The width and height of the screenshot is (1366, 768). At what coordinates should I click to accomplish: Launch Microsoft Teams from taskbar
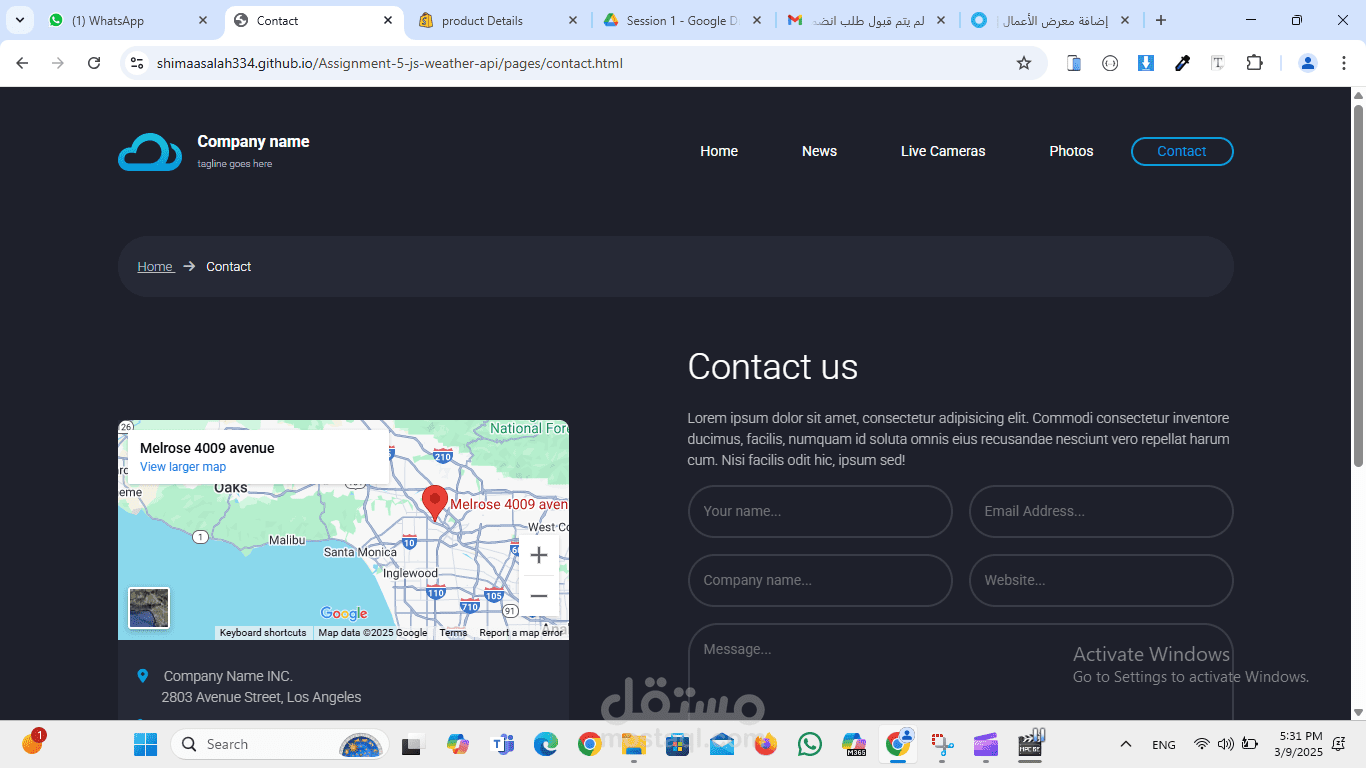(502, 744)
